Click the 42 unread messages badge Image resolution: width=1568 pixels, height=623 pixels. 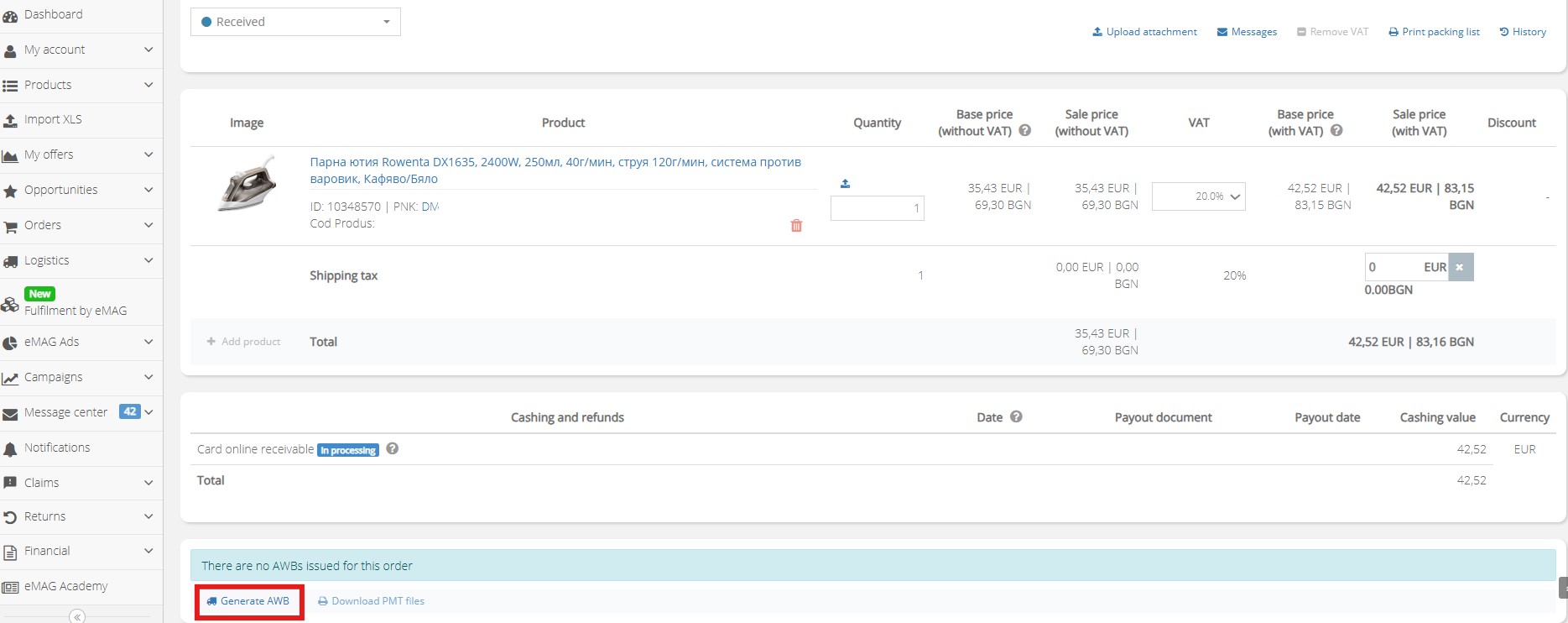129,411
